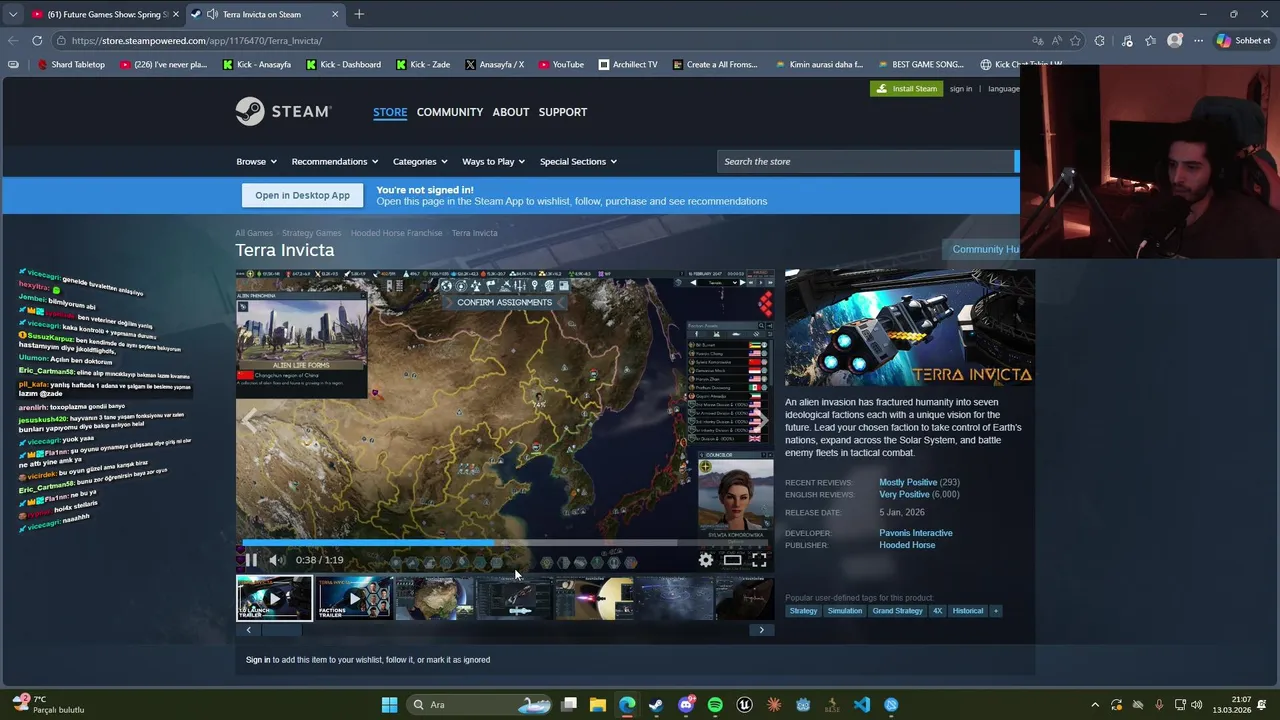Click Sign in link below media strip
The width and height of the screenshot is (1280, 720).
tap(258, 660)
